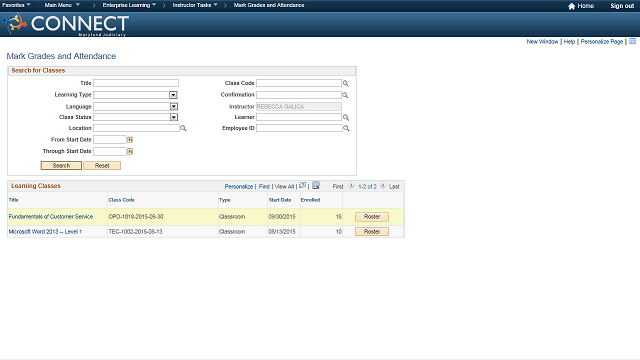Open the Roster for Fundamentals of Customer Service
640x360 pixels.
372,217
